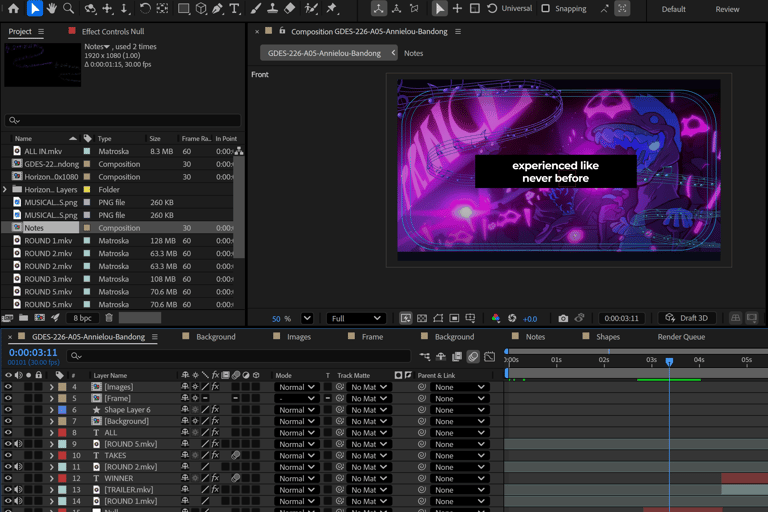
Task: Expand the Horizon.. Layers folder
Action: [x=5, y=190]
